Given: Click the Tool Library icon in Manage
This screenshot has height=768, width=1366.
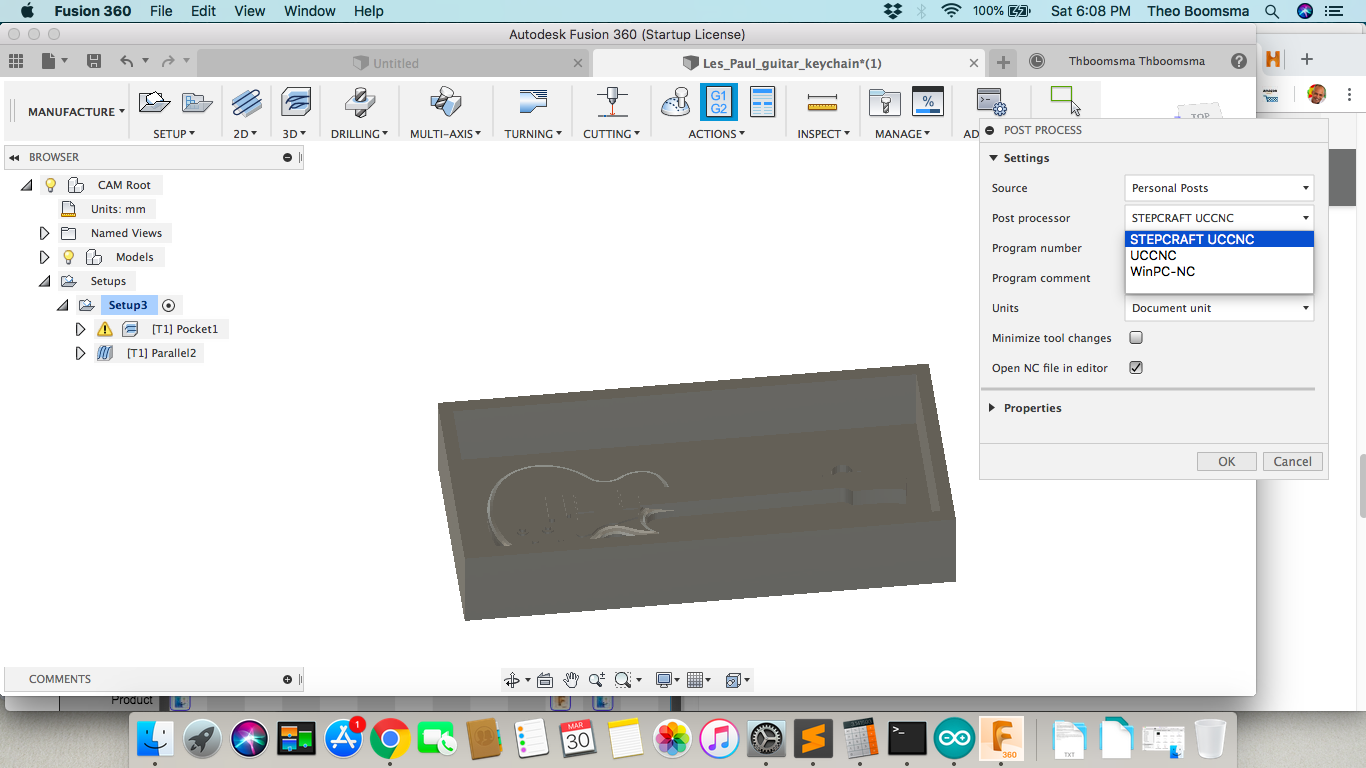Looking at the screenshot, I should [x=884, y=102].
